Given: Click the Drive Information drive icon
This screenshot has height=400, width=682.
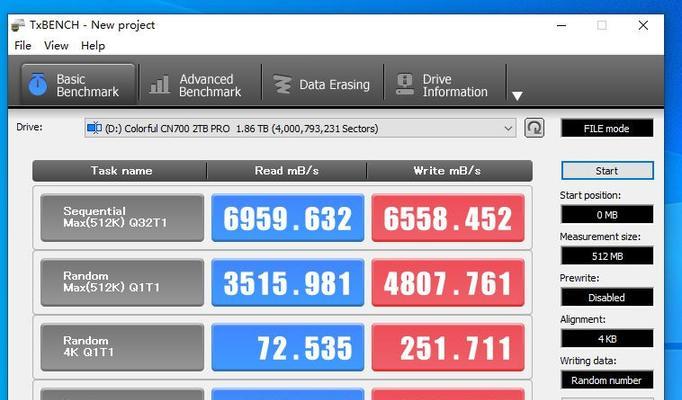Looking at the screenshot, I should coord(405,84).
